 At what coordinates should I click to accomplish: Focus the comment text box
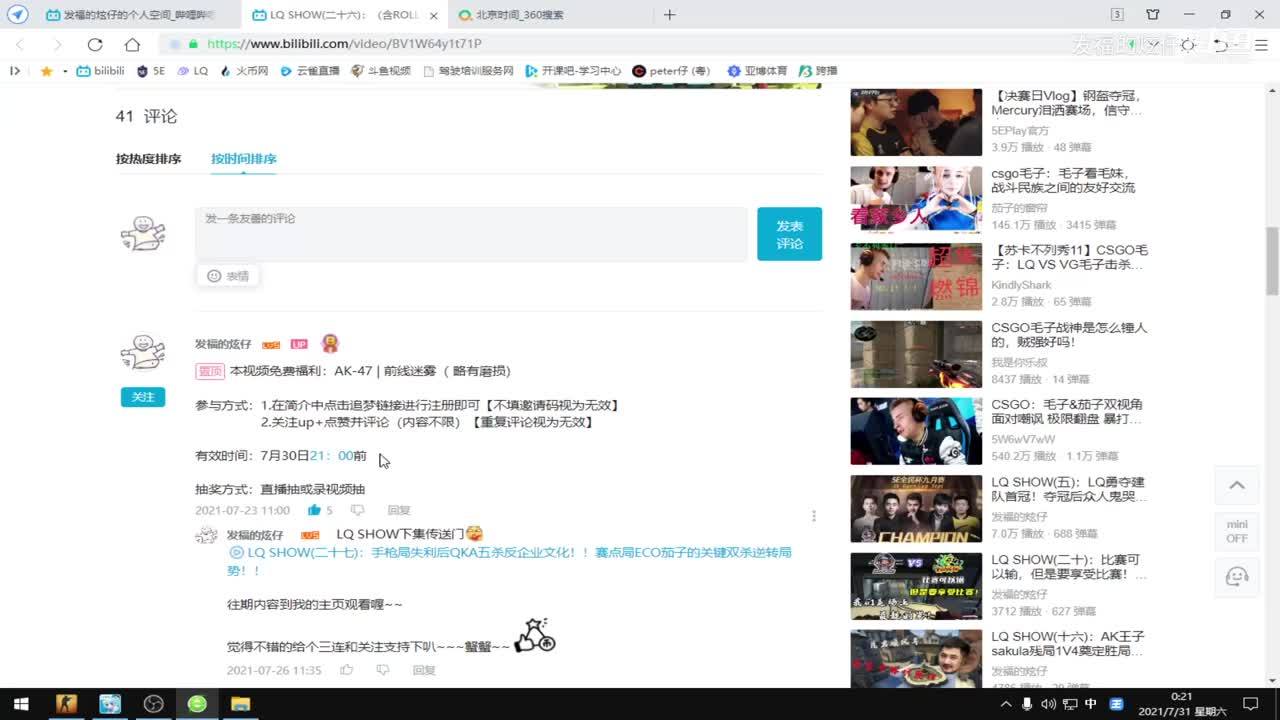click(x=471, y=234)
